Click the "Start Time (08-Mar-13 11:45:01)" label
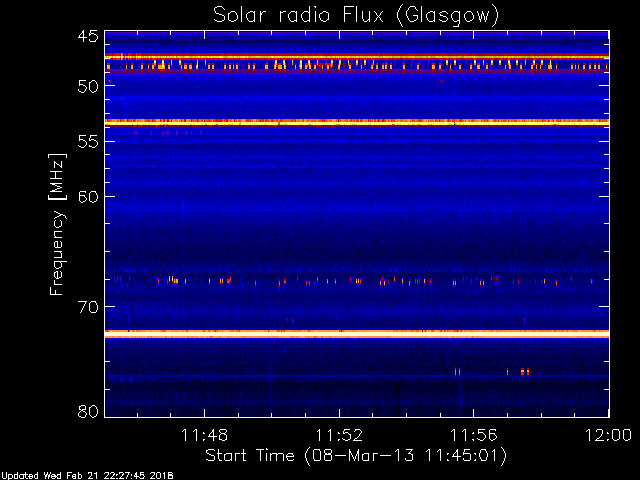Viewport: 640px width, 480px height. tap(356, 456)
